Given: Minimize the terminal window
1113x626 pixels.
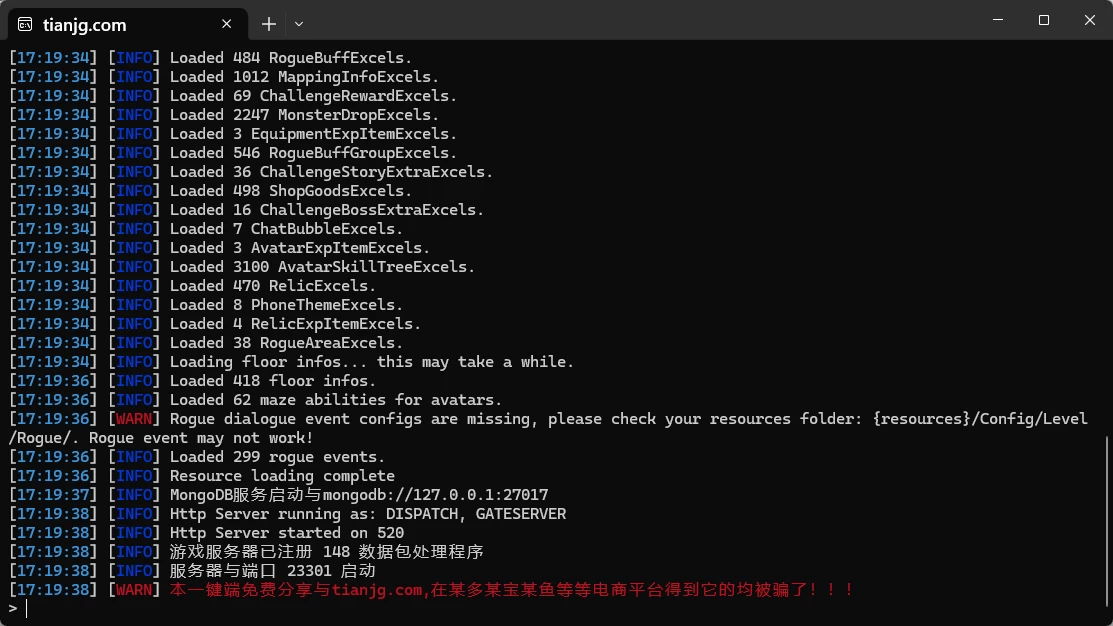Looking at the screenshot, I should tap(997, 20).
